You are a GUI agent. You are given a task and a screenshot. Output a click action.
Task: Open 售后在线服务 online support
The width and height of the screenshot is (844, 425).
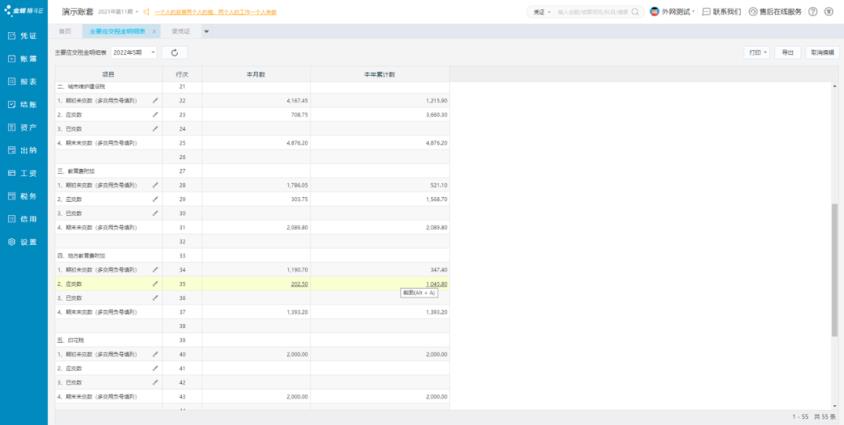775,11
